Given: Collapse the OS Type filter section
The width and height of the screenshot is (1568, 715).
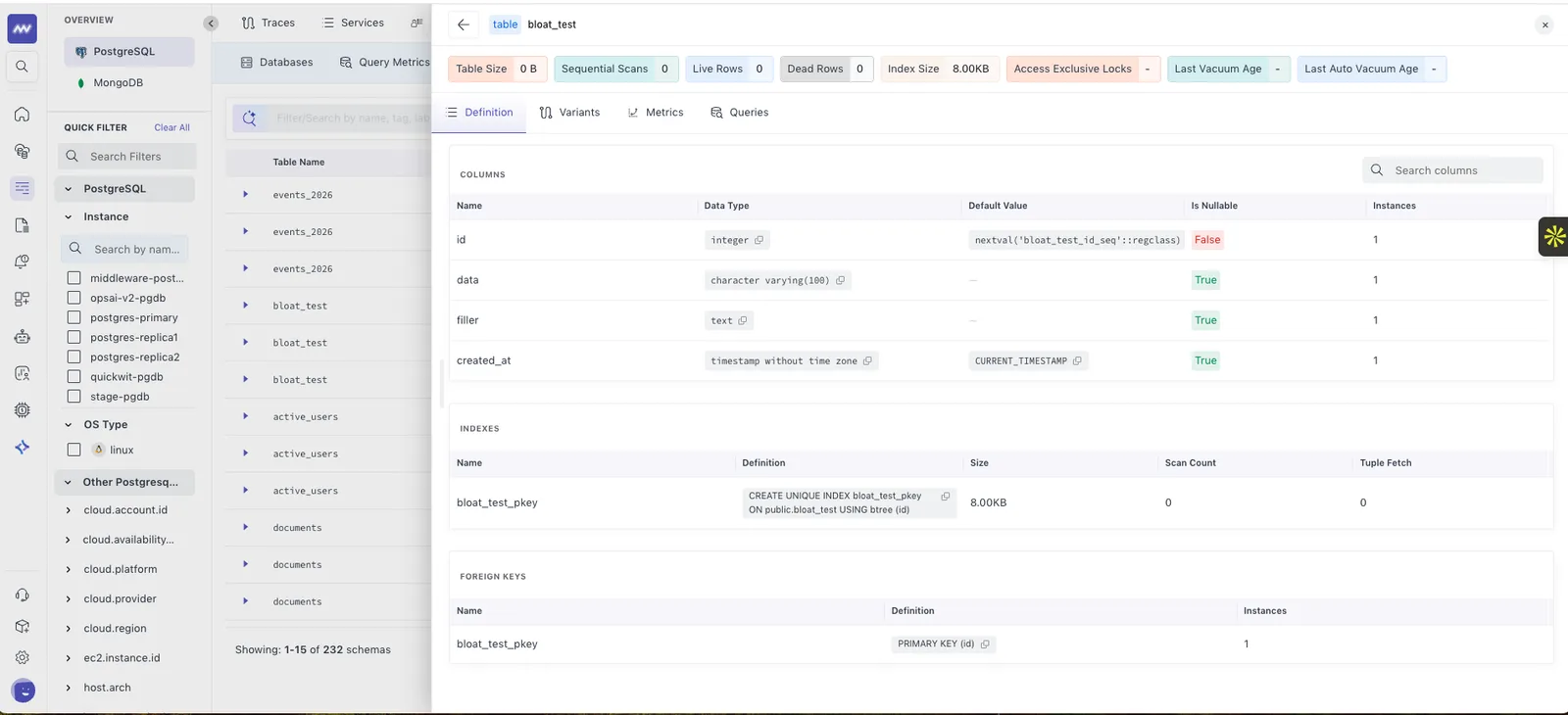Looking at the screenshot, I should [x=68, y=425].
